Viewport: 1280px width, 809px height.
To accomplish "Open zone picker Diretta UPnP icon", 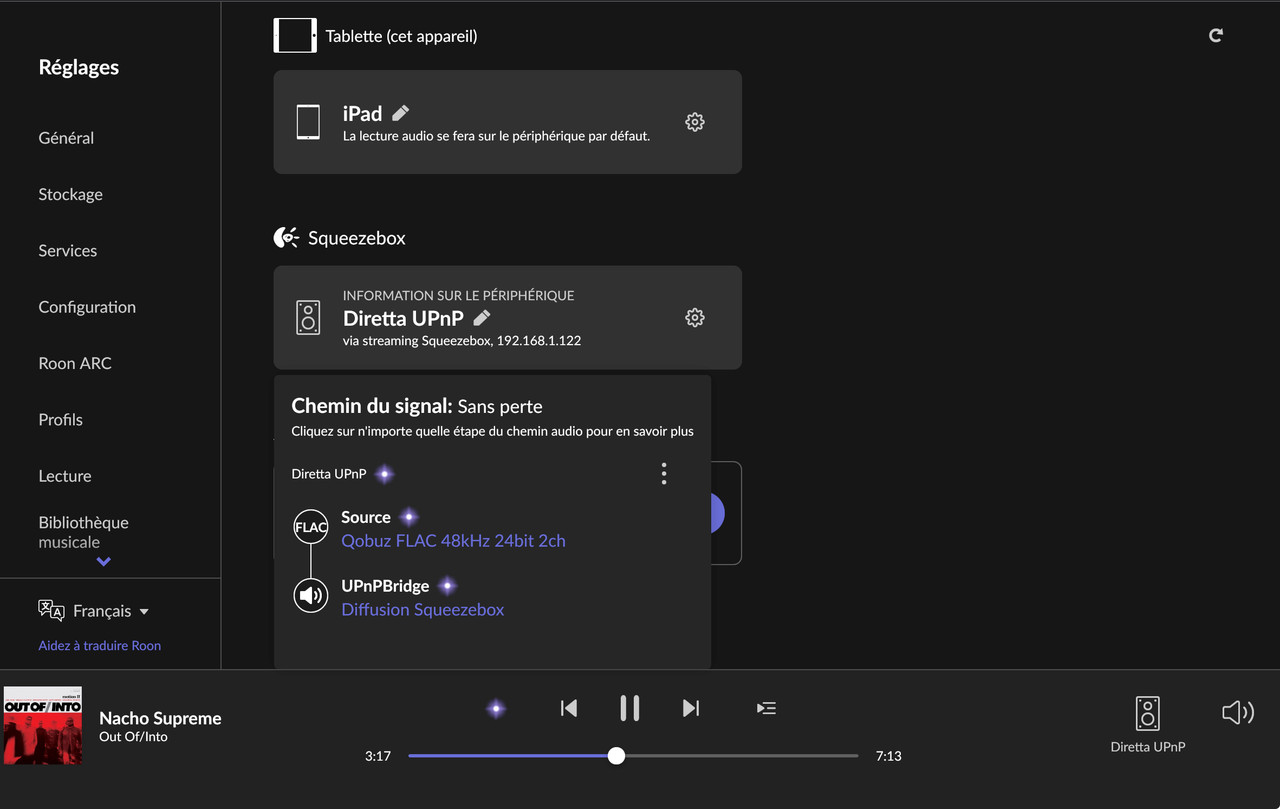I will pyautogui.click(x=1148, y=714).
